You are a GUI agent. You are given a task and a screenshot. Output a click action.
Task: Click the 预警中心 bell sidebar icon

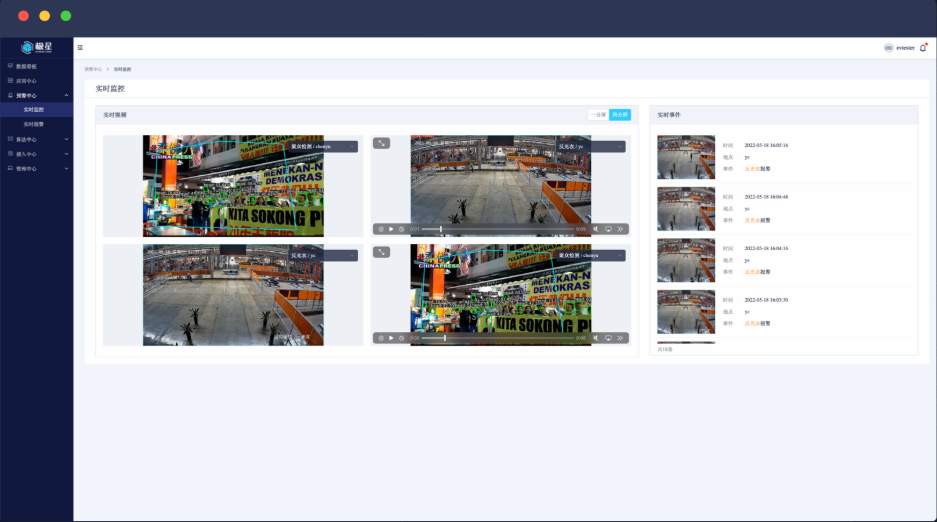point(10,95)
